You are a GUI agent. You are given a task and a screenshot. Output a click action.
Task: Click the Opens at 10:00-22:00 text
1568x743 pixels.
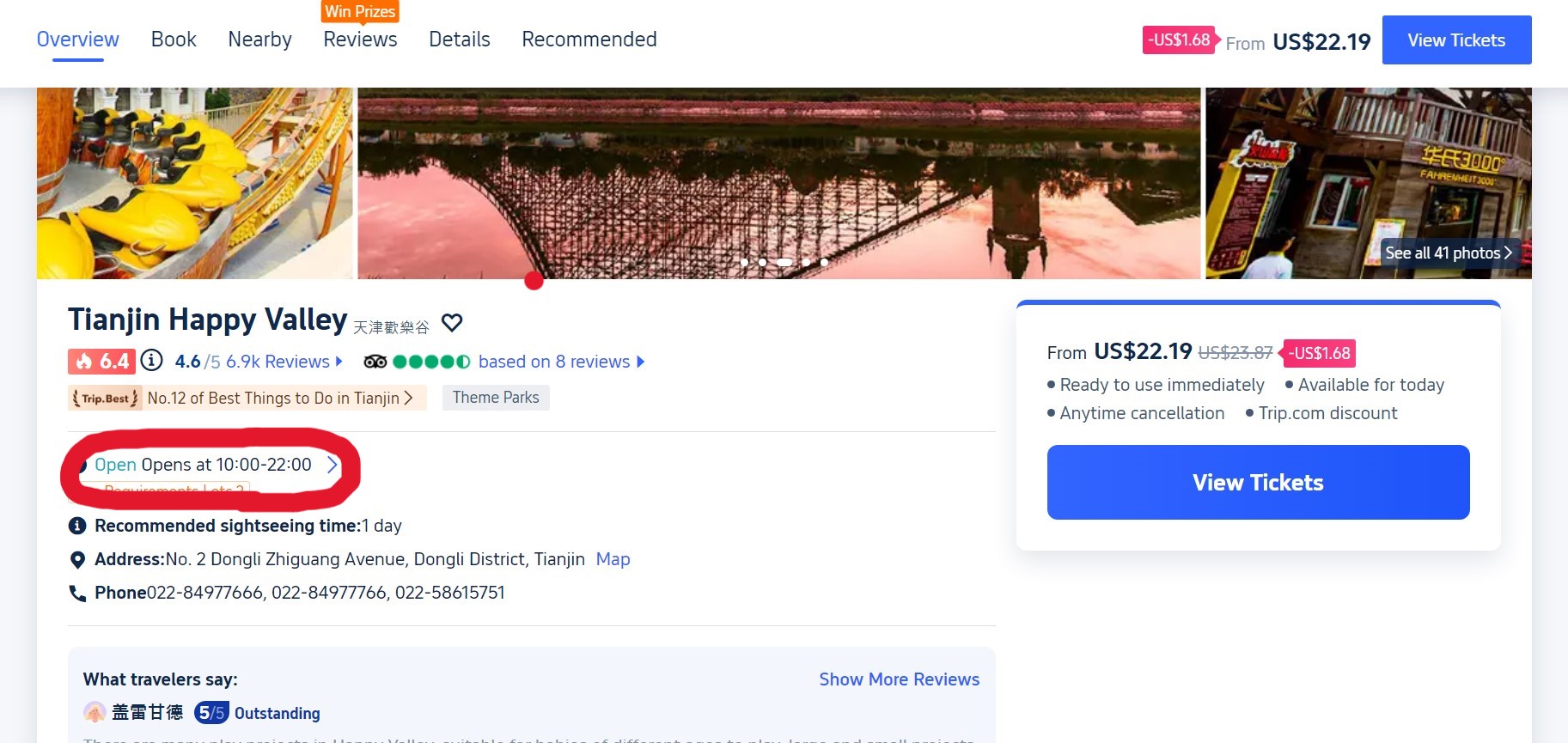tap(226, 465)
